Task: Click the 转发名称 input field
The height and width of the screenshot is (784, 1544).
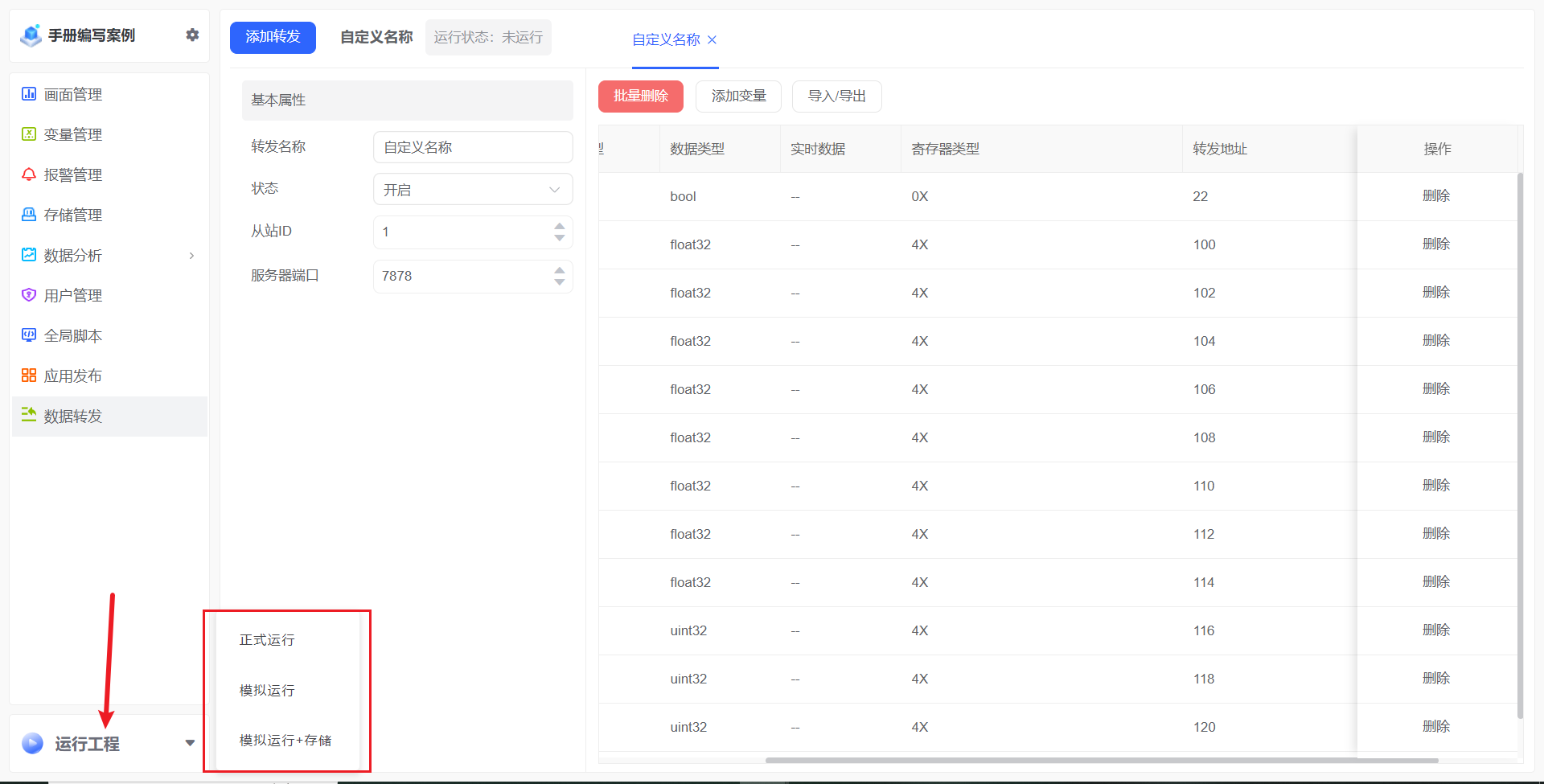Action: coord(473,147)
